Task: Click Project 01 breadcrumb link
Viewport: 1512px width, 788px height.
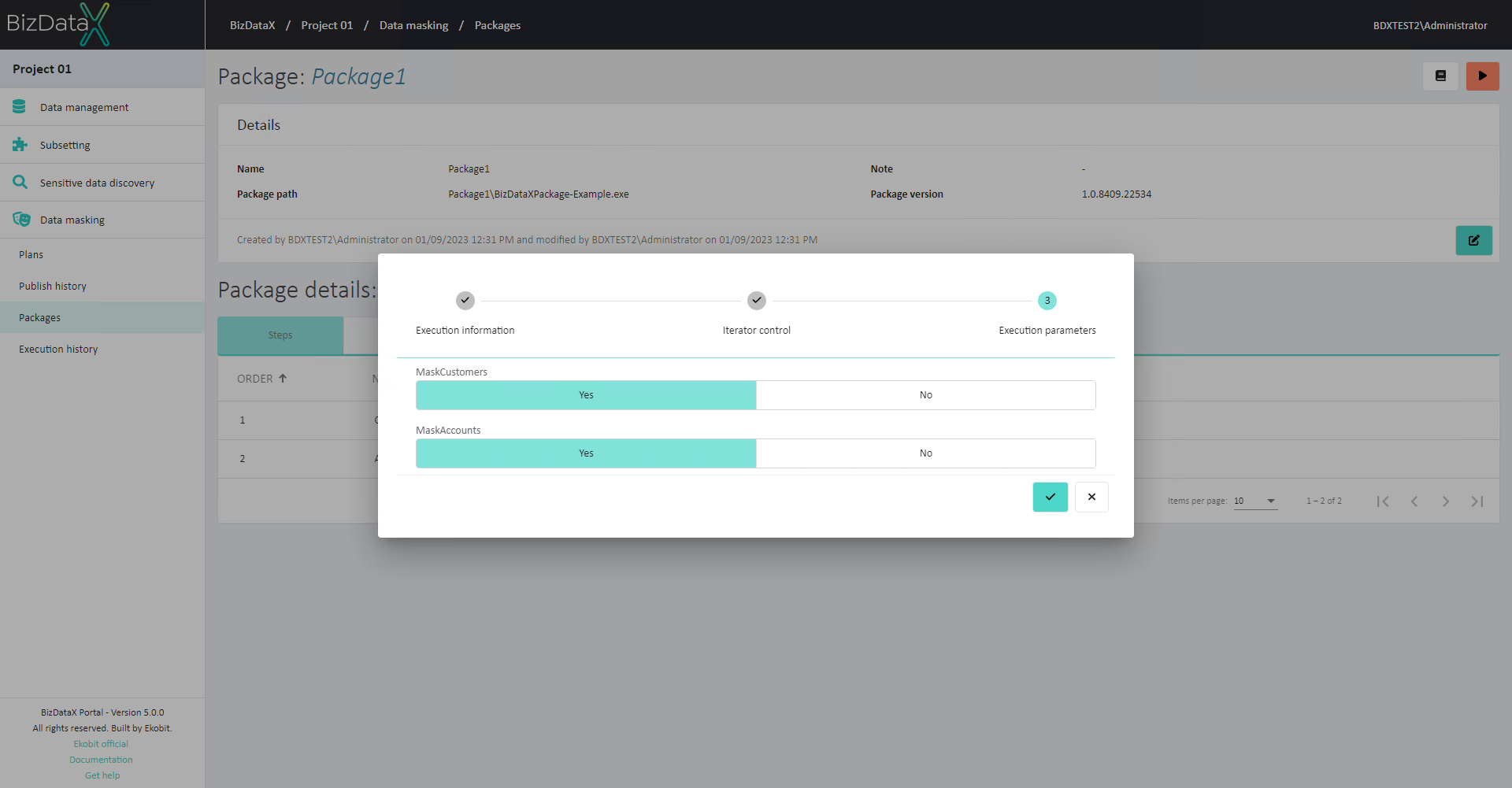Action: tap(327, 25)
